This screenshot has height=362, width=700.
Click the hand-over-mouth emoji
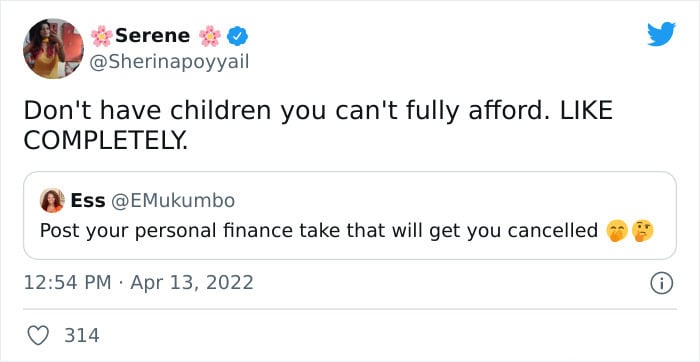[x=617, y=232]
